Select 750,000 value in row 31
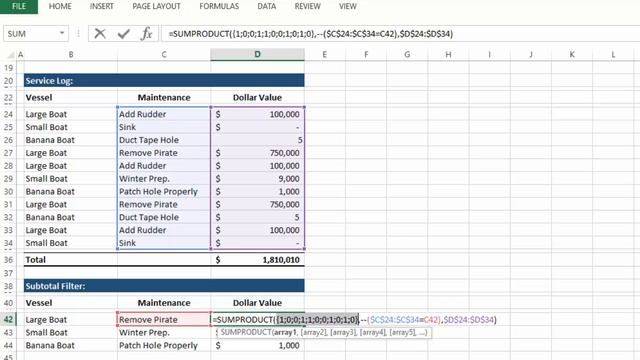Viewport: 640px width, 360px height. click(258, 204)
